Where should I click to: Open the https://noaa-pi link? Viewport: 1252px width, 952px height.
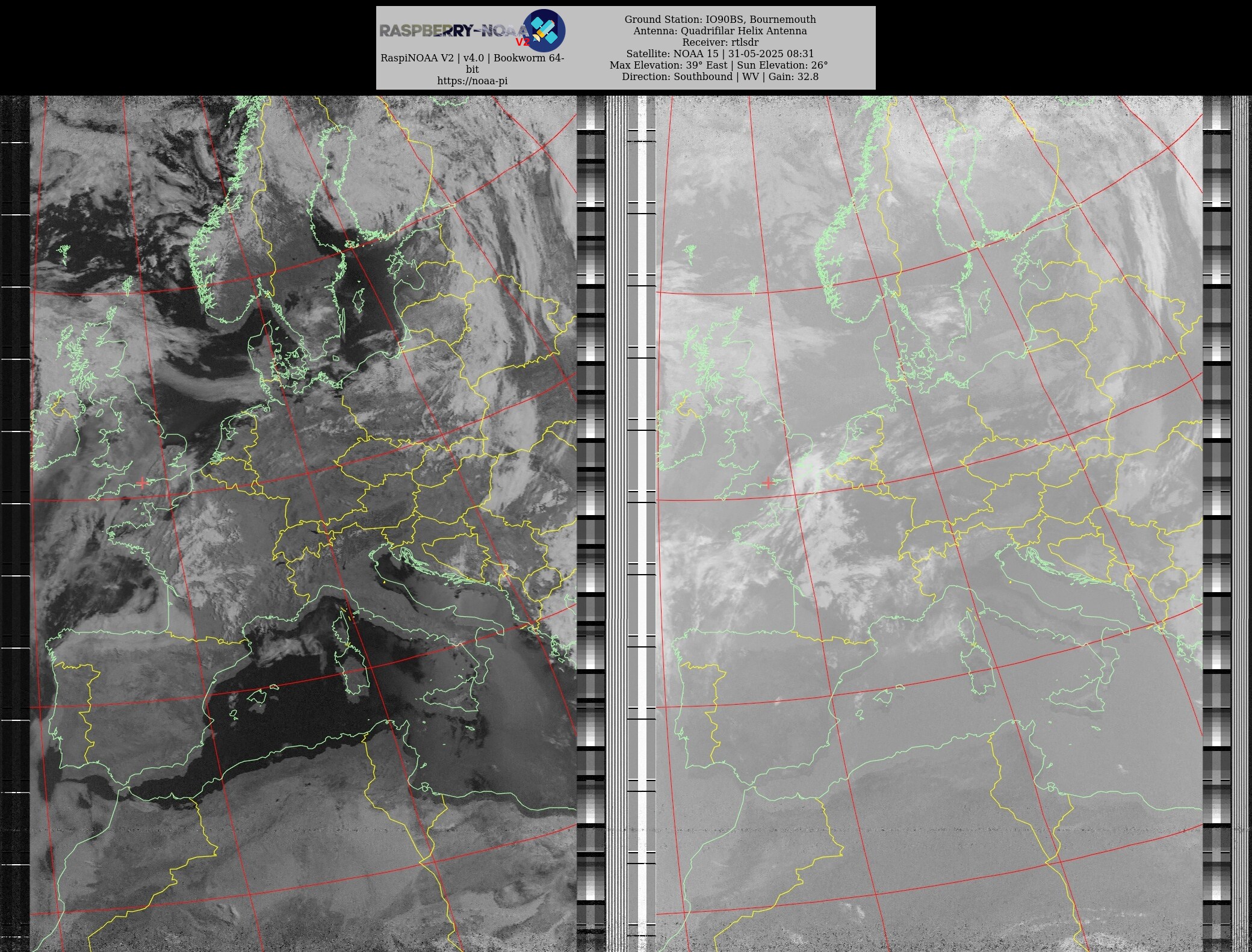[473, 81]
